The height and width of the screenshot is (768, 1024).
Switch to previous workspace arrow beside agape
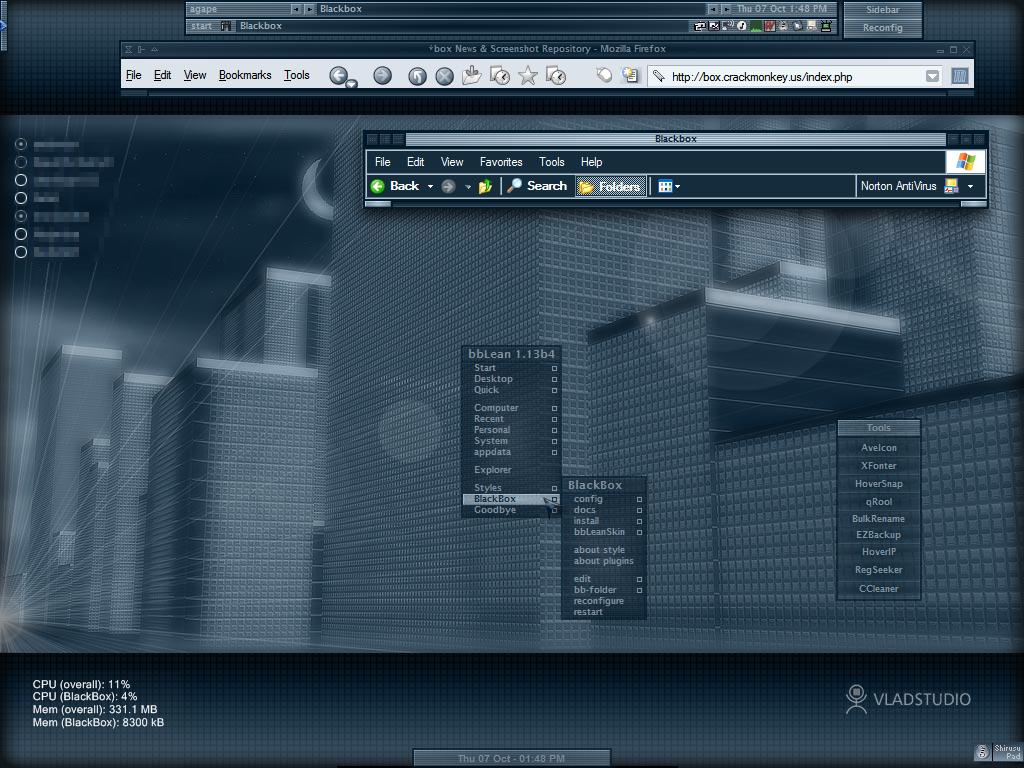pyautogui.click(x=296, y=9)
